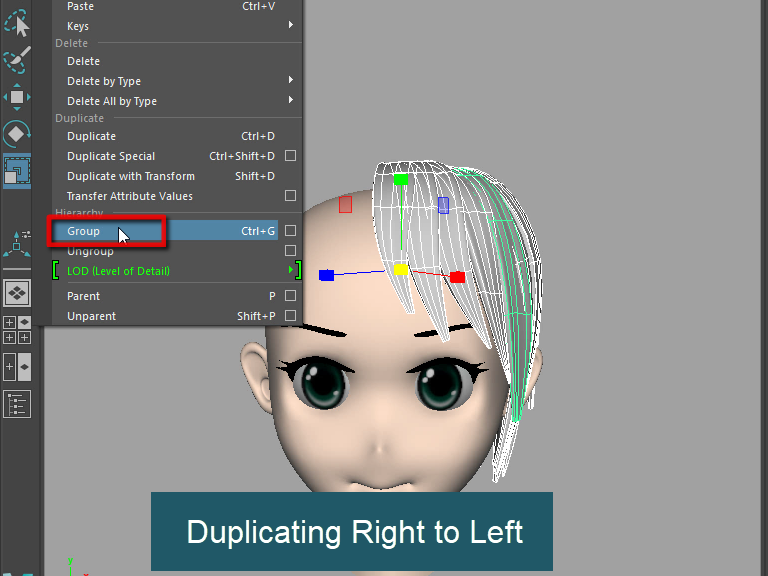Open Transfer Attribute Values option box
768x576 pixels.
tap(290, 196)
